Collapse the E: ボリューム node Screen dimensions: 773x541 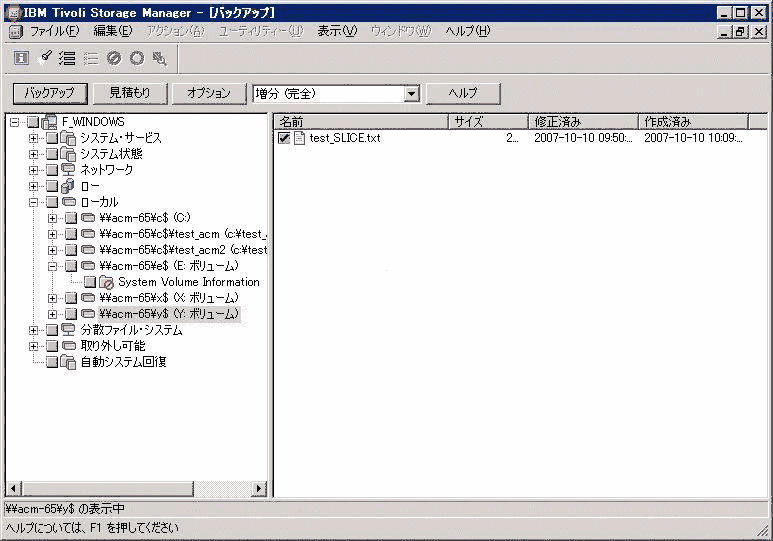tap(52, 266)
